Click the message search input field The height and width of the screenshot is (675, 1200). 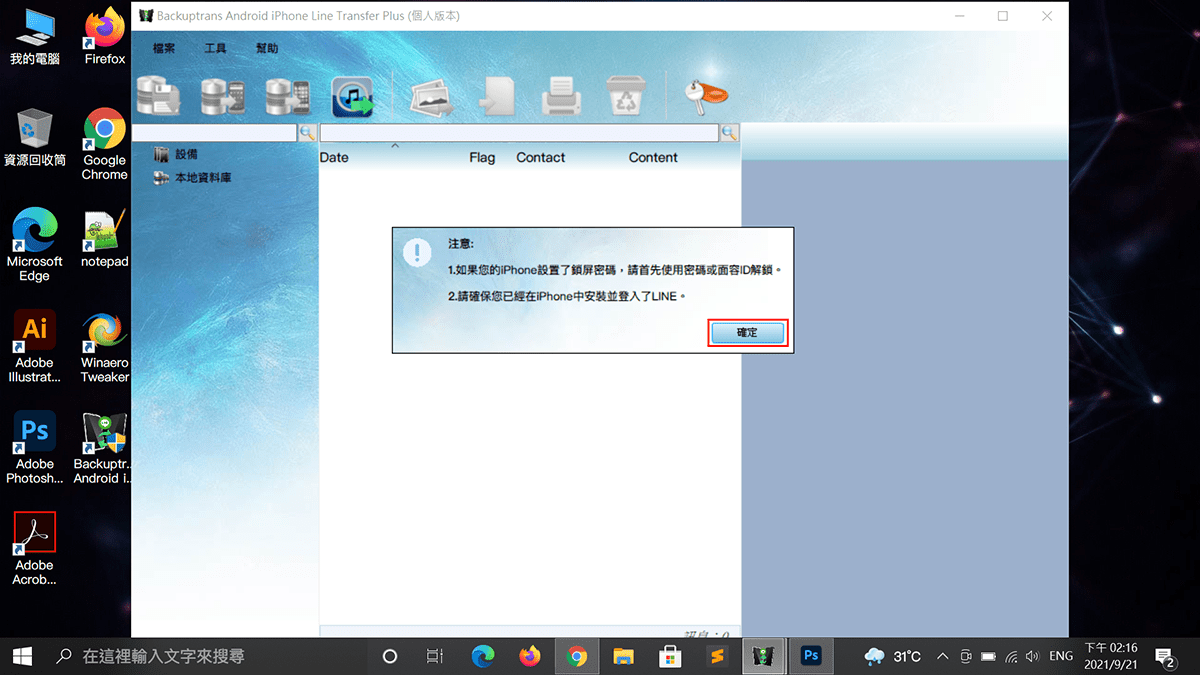click(x=518, y=132)
